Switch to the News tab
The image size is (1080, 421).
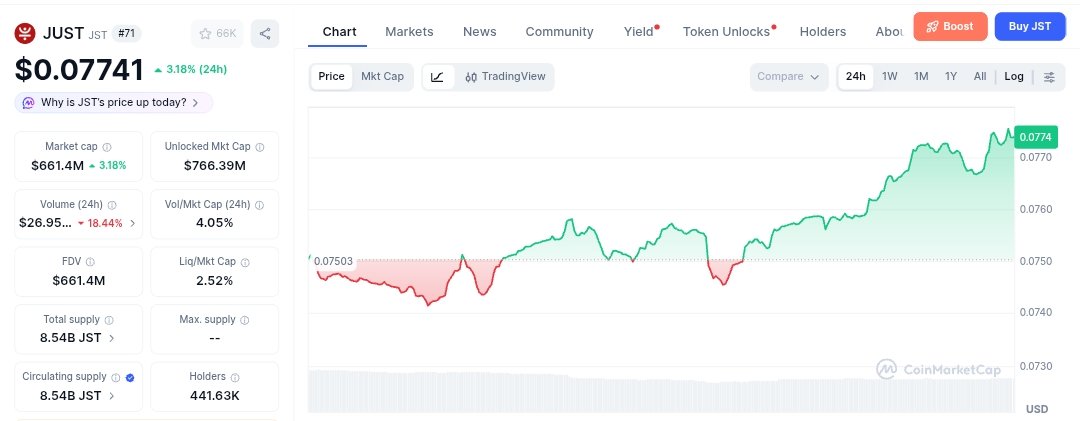[479, 32]
